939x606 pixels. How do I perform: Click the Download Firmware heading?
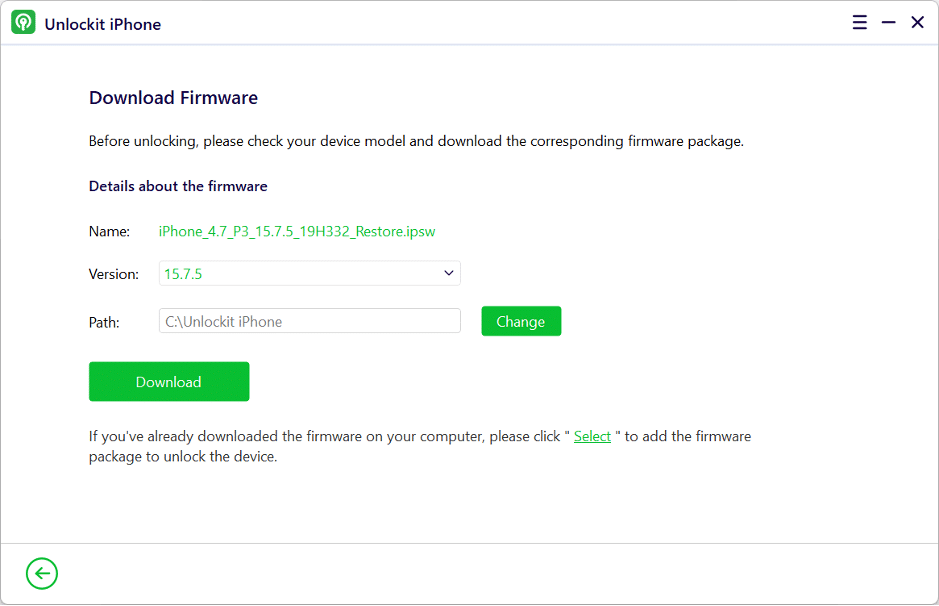(x=173, y=98)
